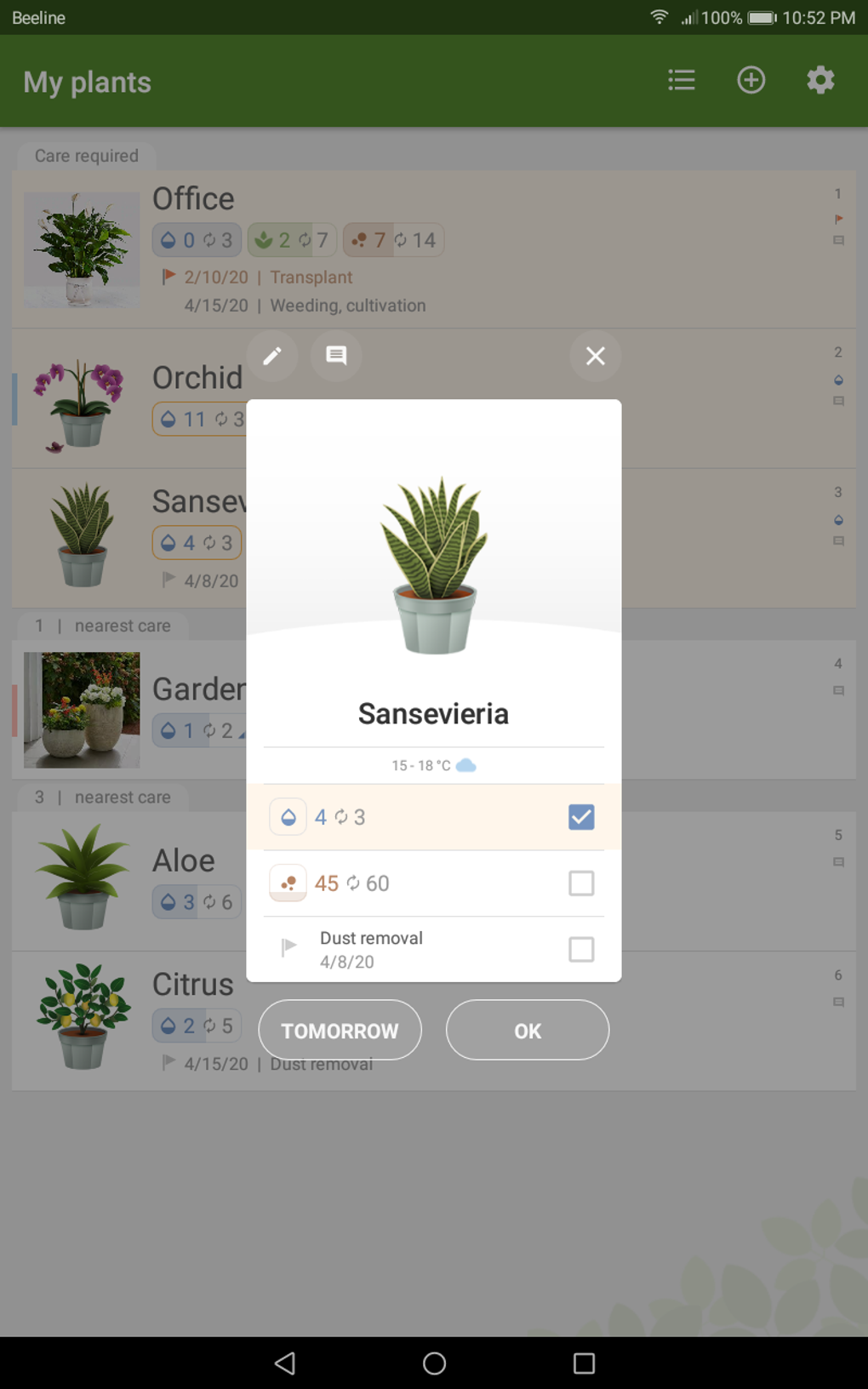Tap the Android back navigation button
This screenshot has width=868, height=1389.
285,1363
